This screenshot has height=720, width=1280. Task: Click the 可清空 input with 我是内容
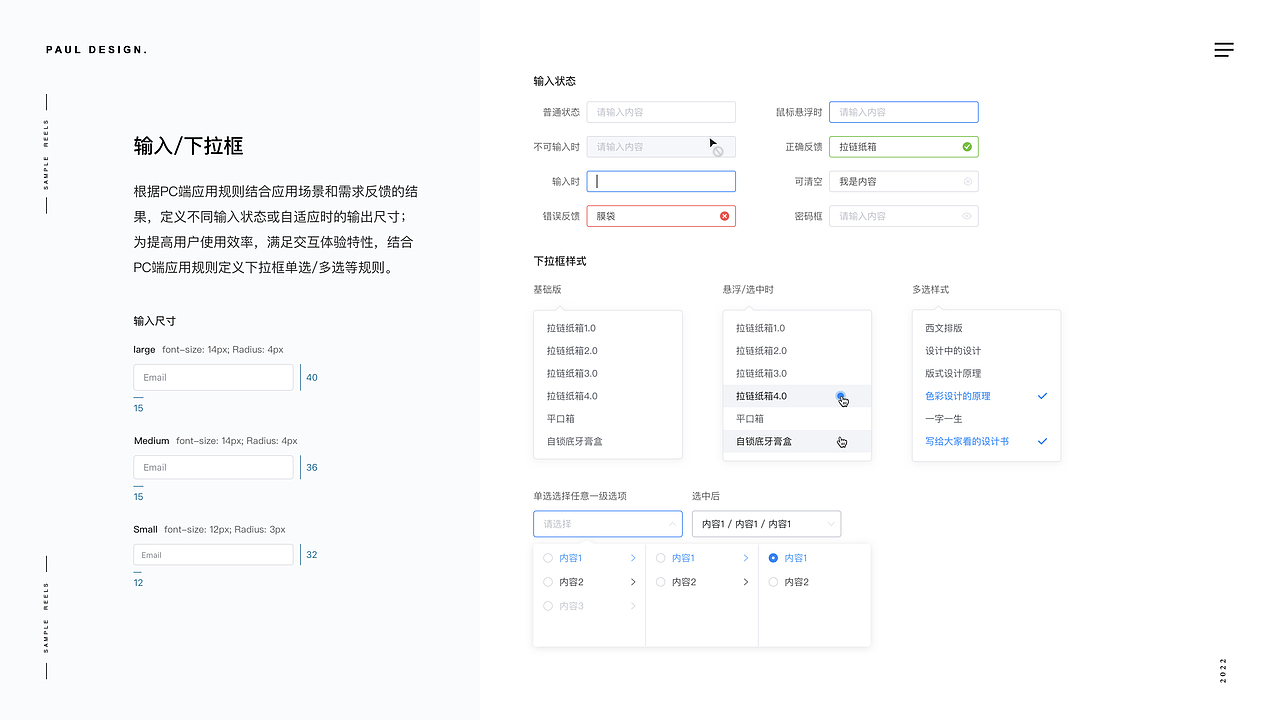pyautogui.click(x=904, y=181)
